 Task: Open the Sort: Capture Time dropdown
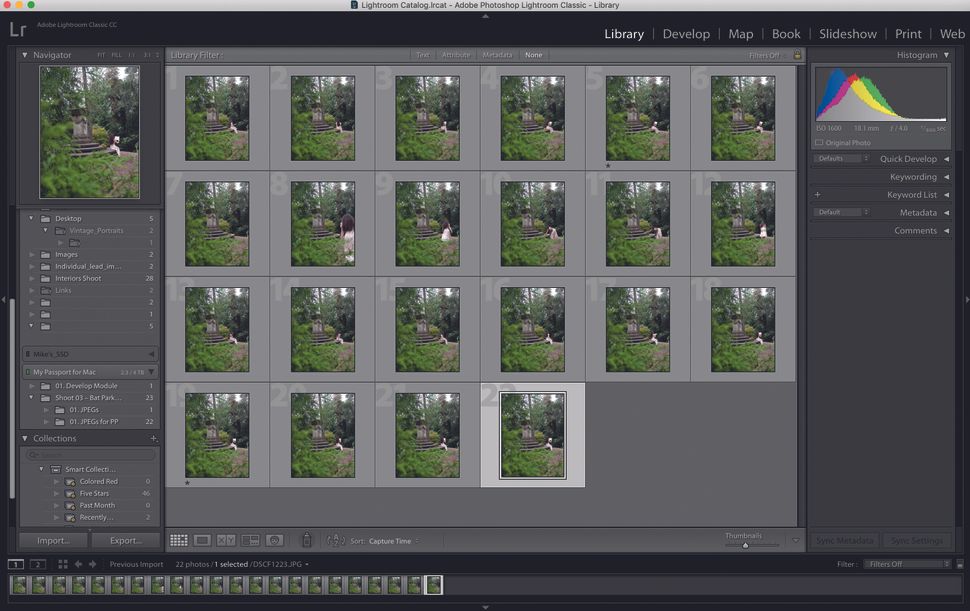tap(390, 540)
